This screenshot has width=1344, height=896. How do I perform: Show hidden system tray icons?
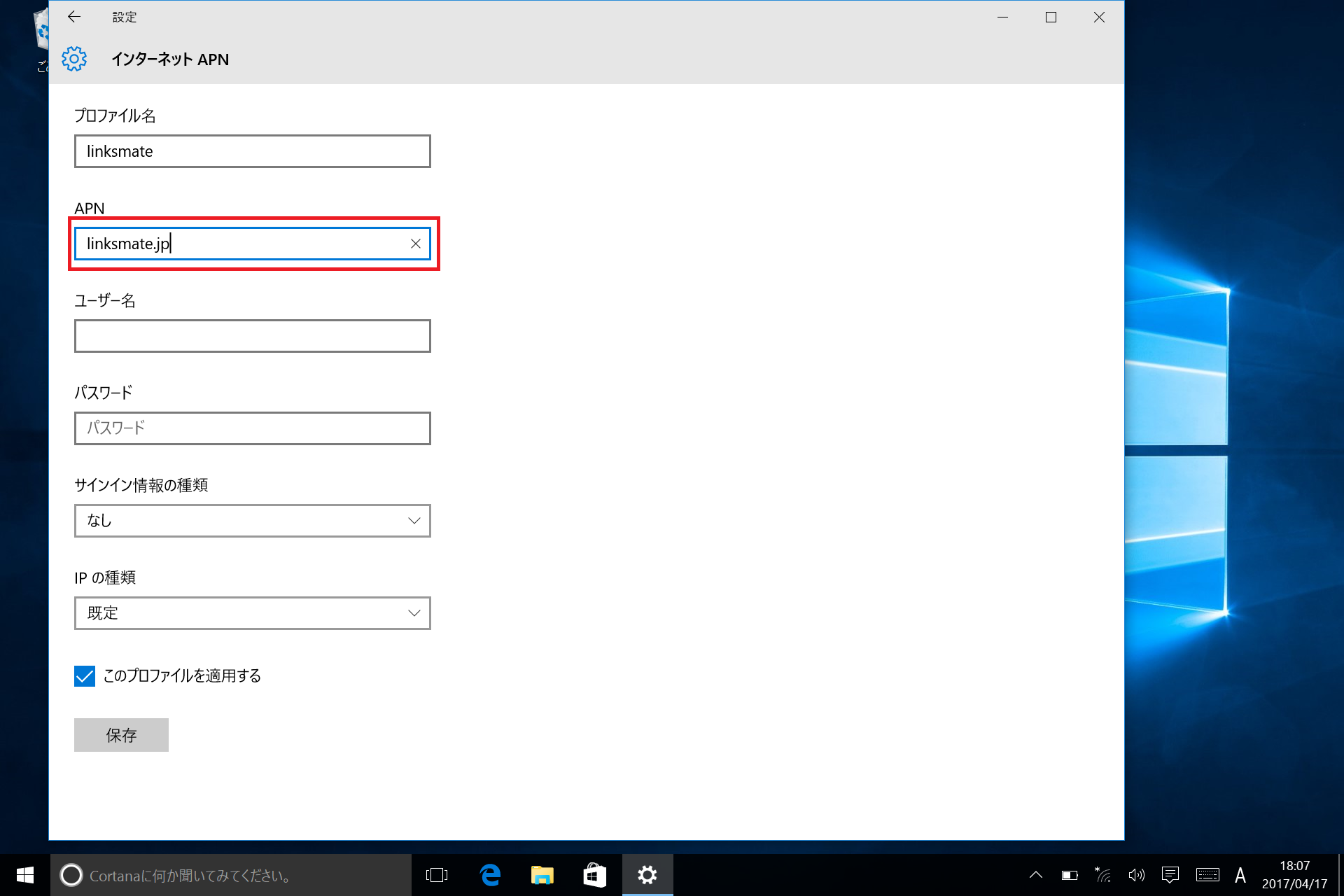click(x=1036, y=875)
